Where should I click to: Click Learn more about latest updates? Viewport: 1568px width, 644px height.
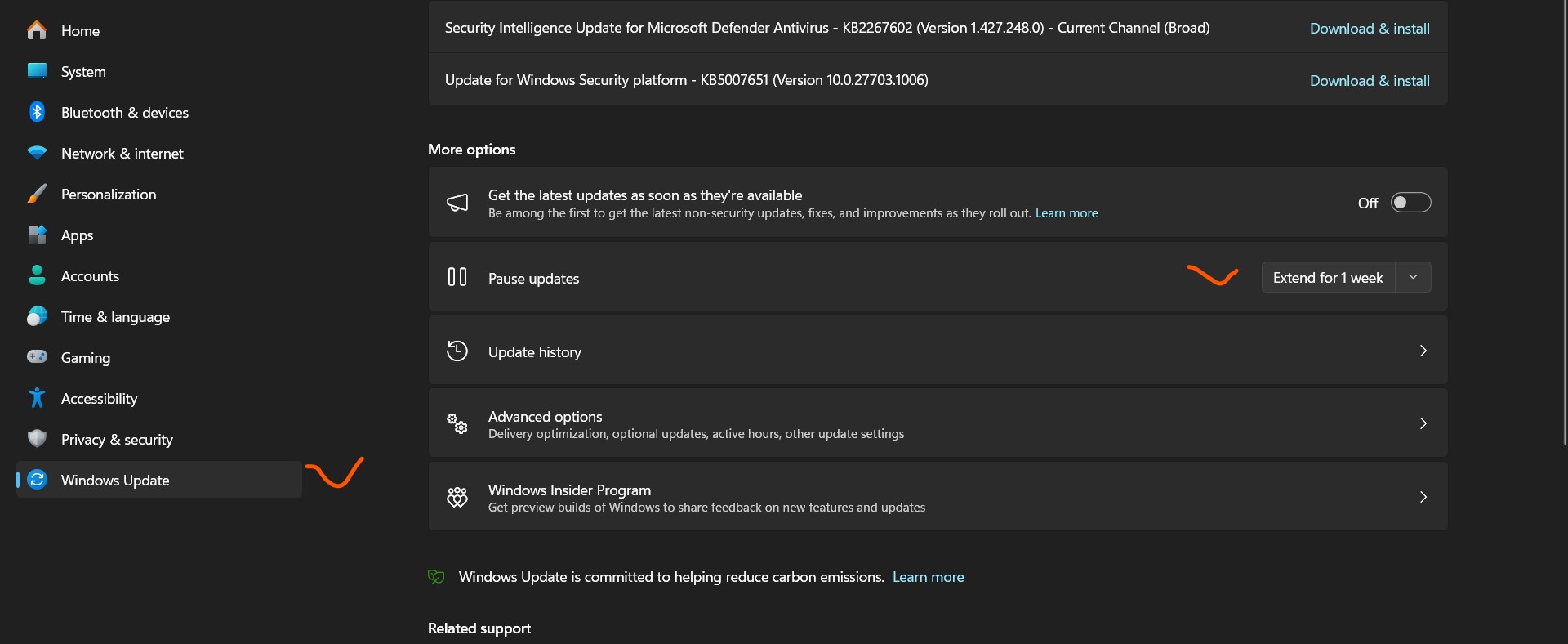(1067, 213)
